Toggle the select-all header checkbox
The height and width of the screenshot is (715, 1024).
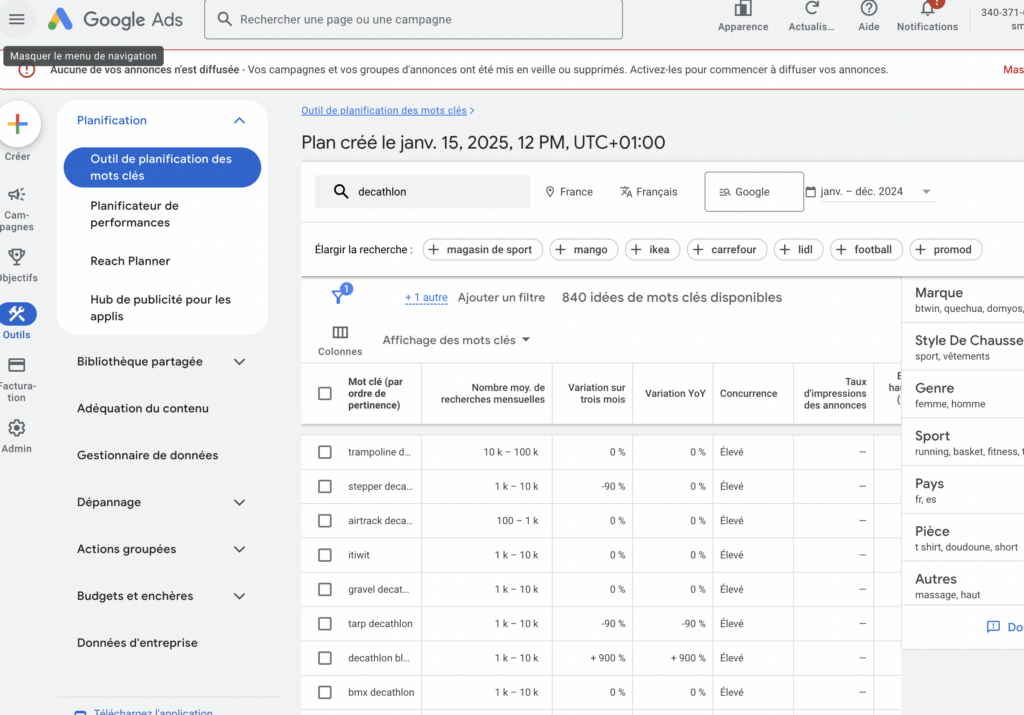[325, 394]
